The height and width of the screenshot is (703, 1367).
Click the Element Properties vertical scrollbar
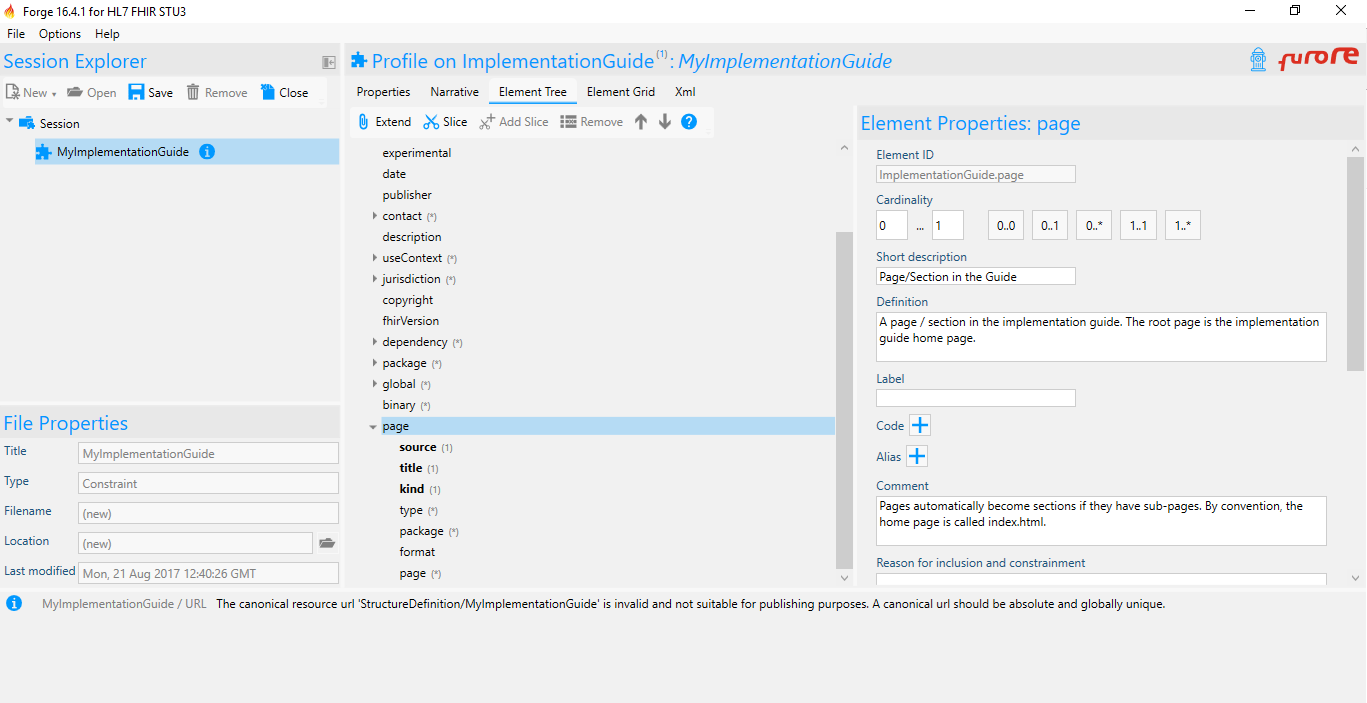coord(1356,262)
